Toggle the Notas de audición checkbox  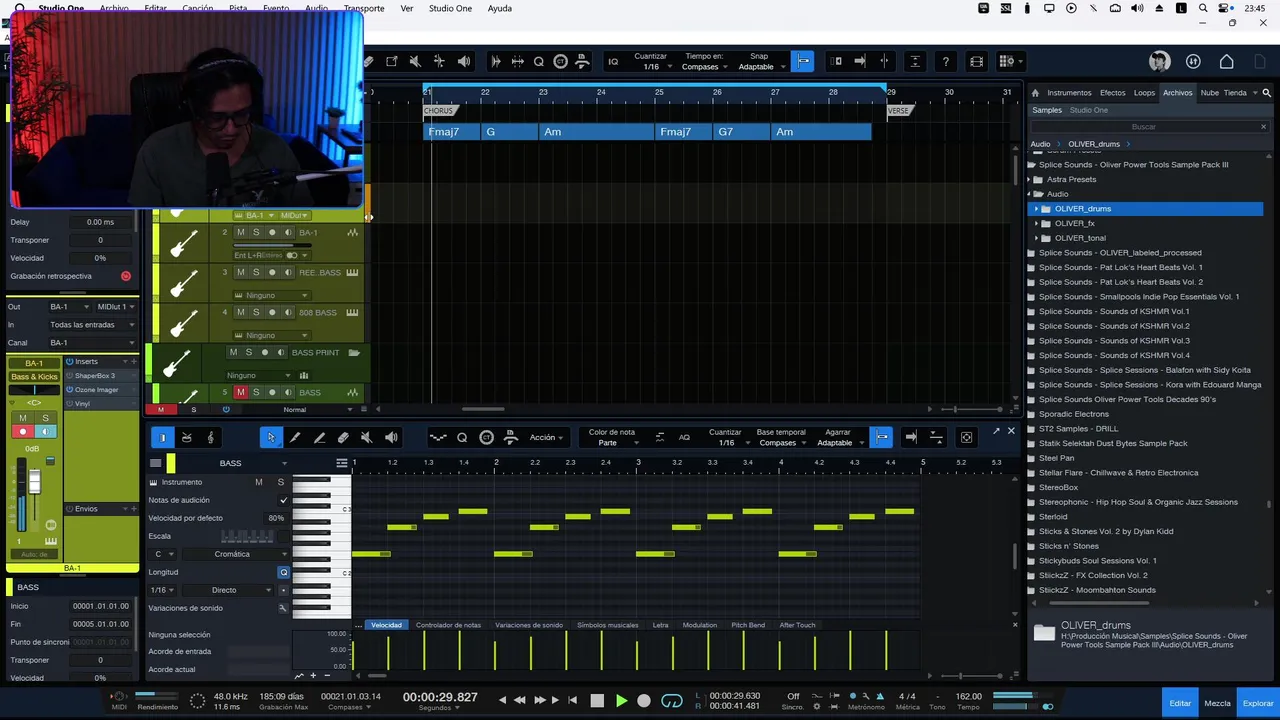pyautogui.click(x=284, y=500)
